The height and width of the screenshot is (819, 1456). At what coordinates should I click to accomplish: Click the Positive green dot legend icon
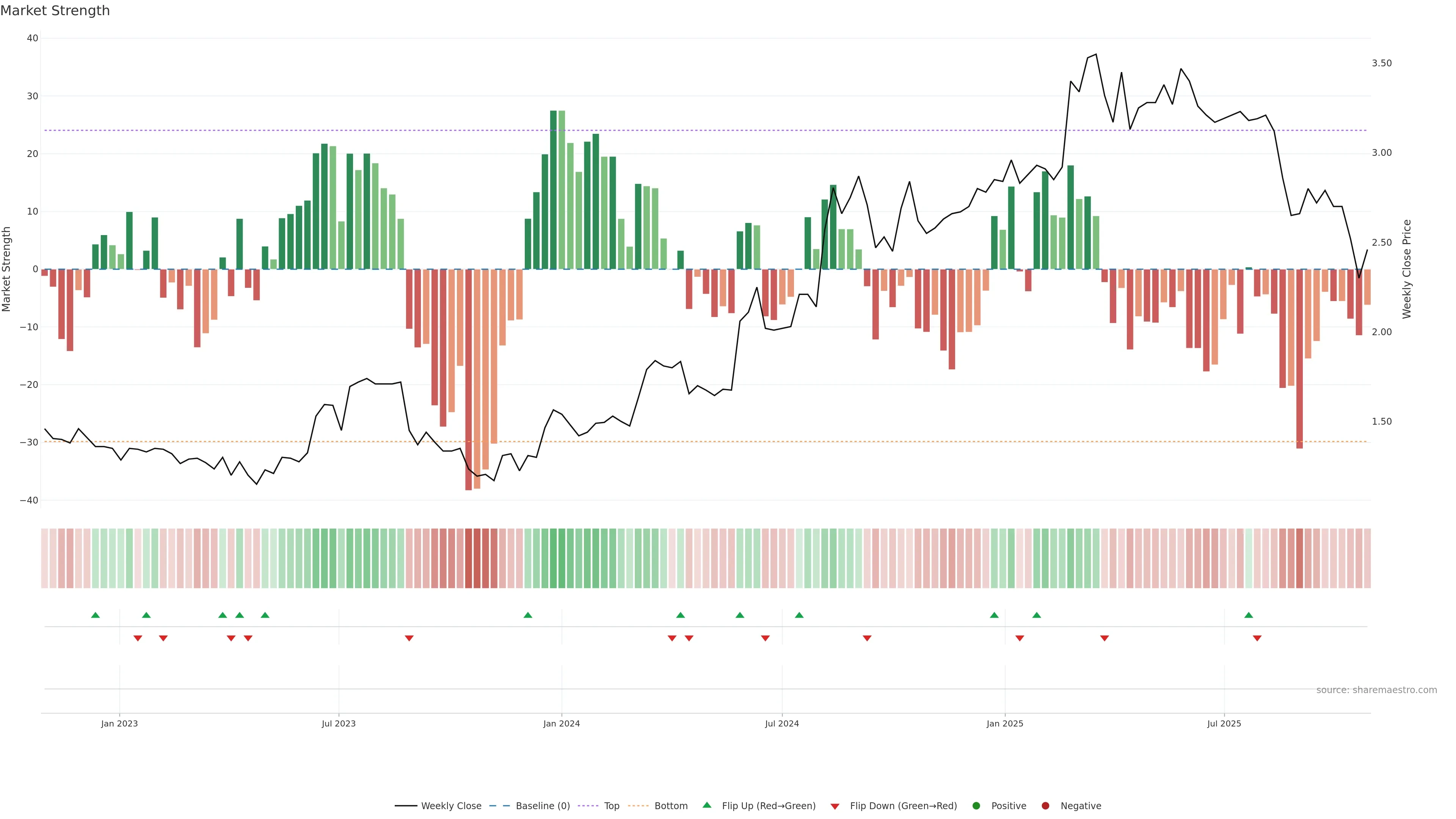point(976,805)
